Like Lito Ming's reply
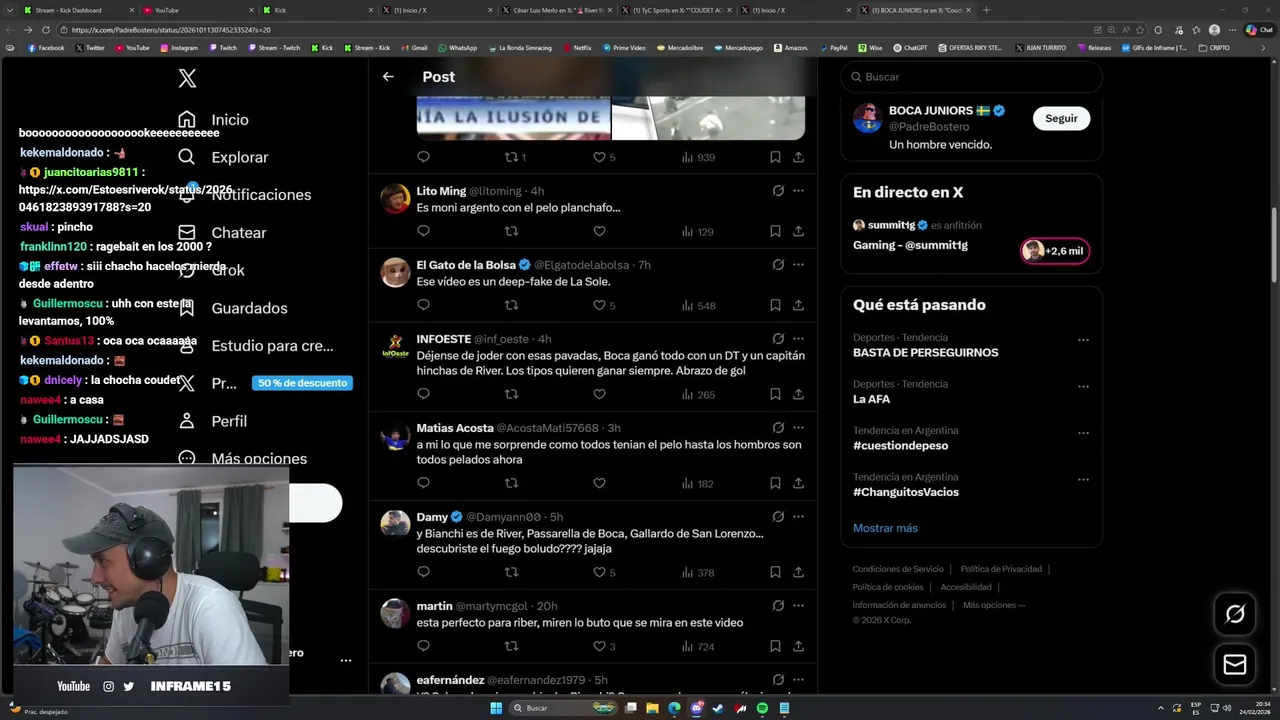This screenshot has width=1280, height=720. 599,231
